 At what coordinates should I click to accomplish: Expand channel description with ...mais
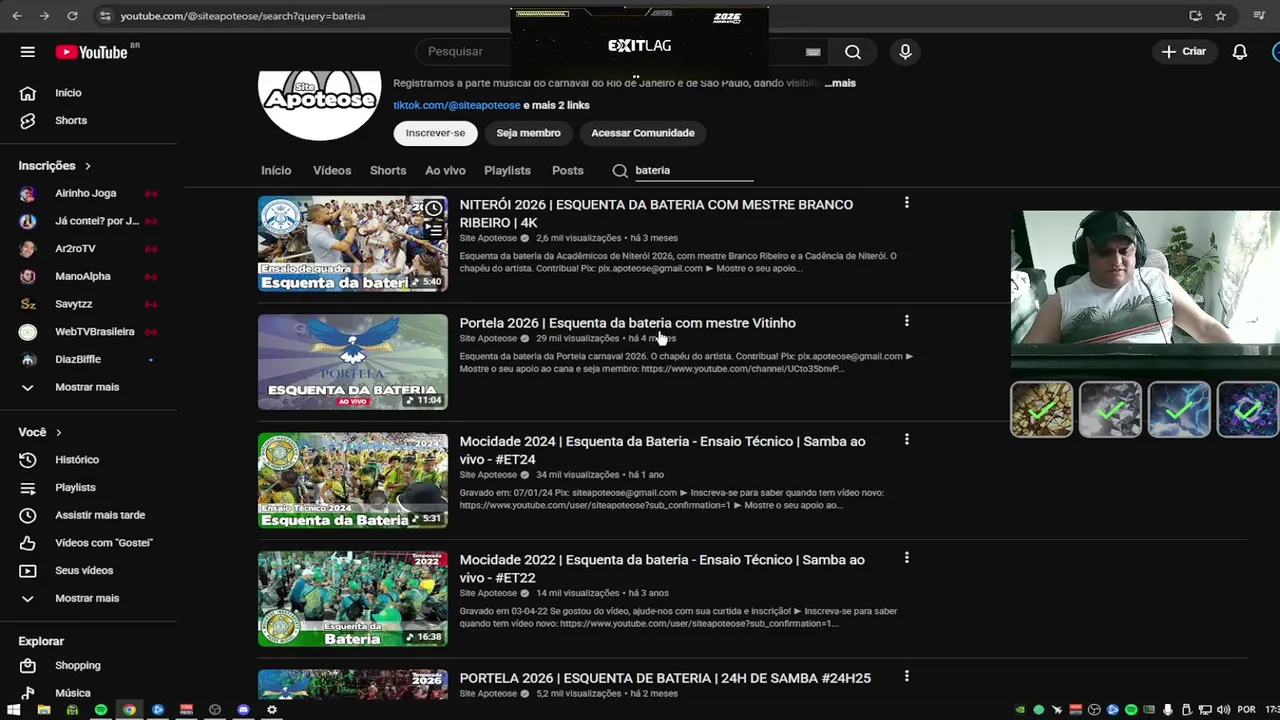pos(840,83)
